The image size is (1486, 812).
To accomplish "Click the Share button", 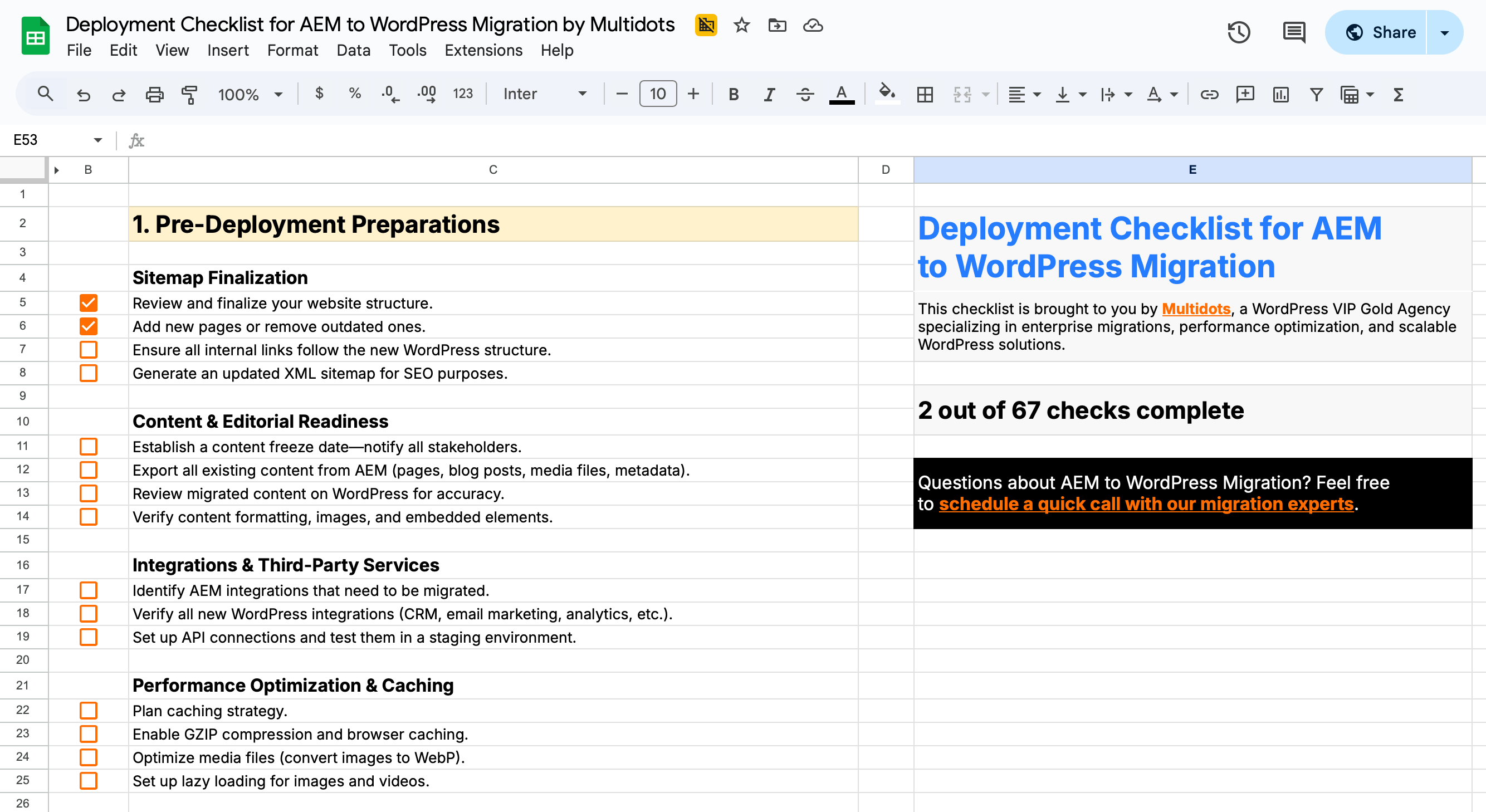I will [x=1376, y=32].
